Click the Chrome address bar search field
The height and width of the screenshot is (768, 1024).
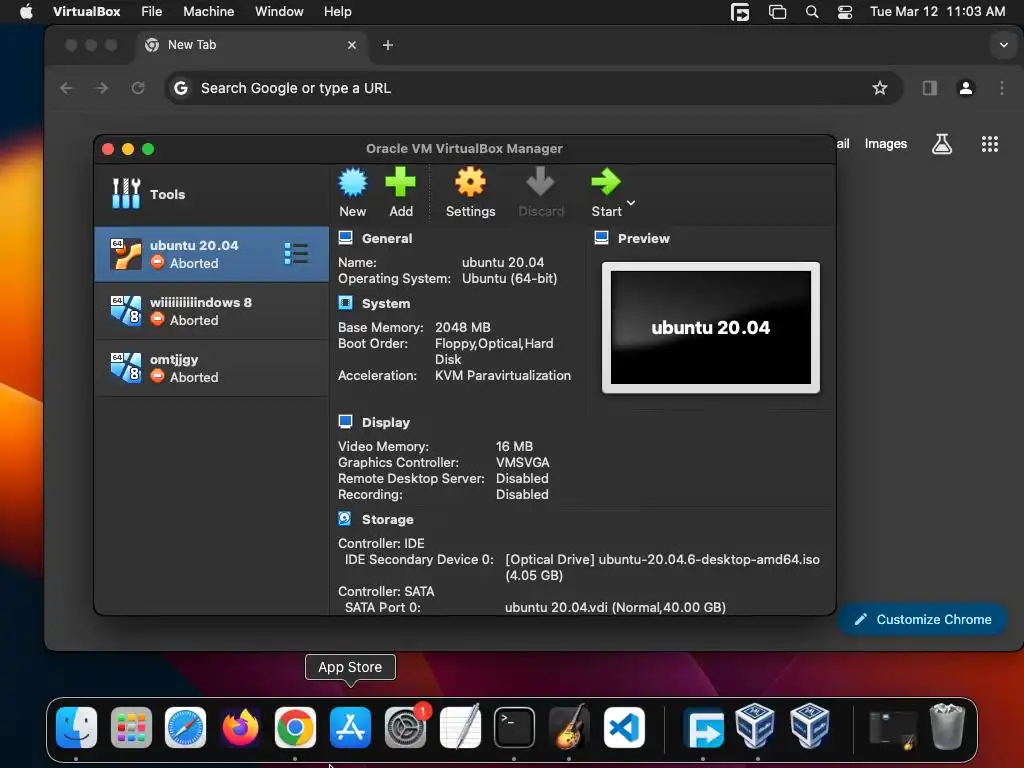pyautogui.click(x=534, y=88)
